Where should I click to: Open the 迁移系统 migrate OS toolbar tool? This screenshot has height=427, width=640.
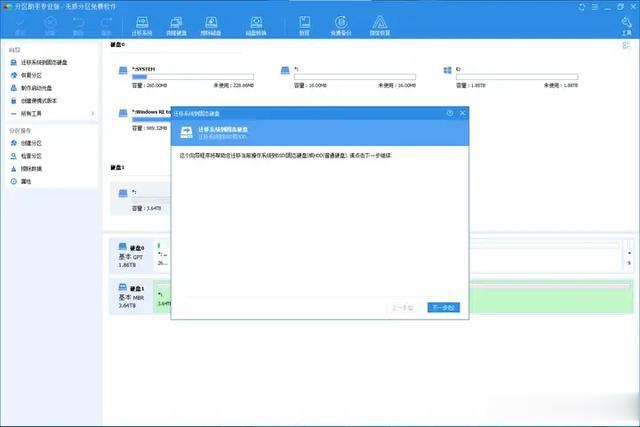pos(142,26)
